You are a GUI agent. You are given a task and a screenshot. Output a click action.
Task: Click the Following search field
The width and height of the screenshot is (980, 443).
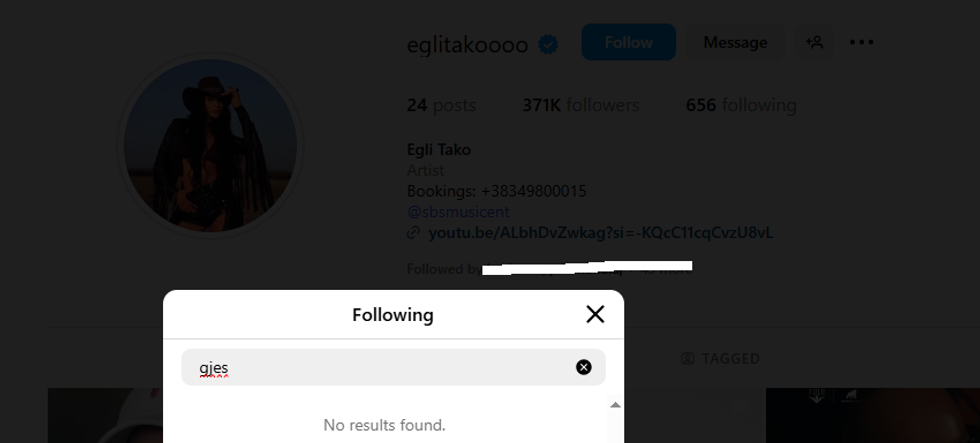click(380, 367)
